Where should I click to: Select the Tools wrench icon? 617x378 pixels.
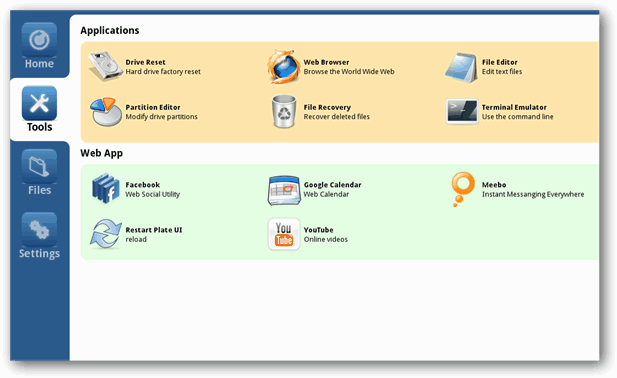tap(39, 103)
